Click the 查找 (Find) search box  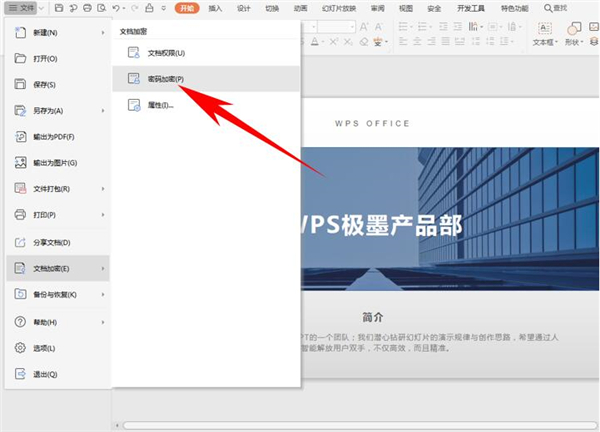tap(577, 8)
